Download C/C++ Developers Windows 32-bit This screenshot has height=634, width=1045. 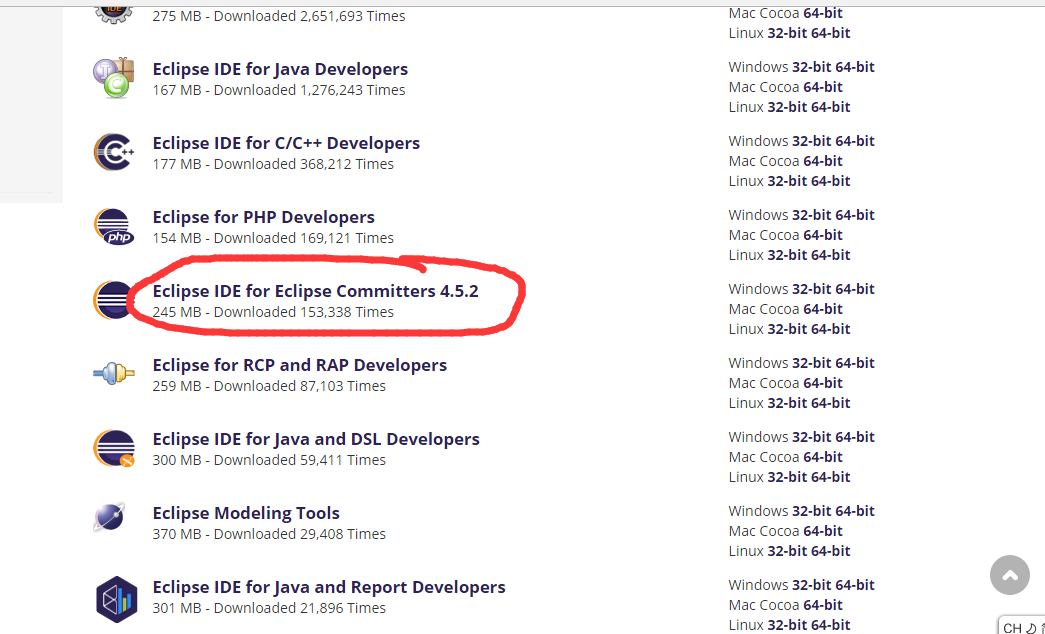tap(811, 141)
